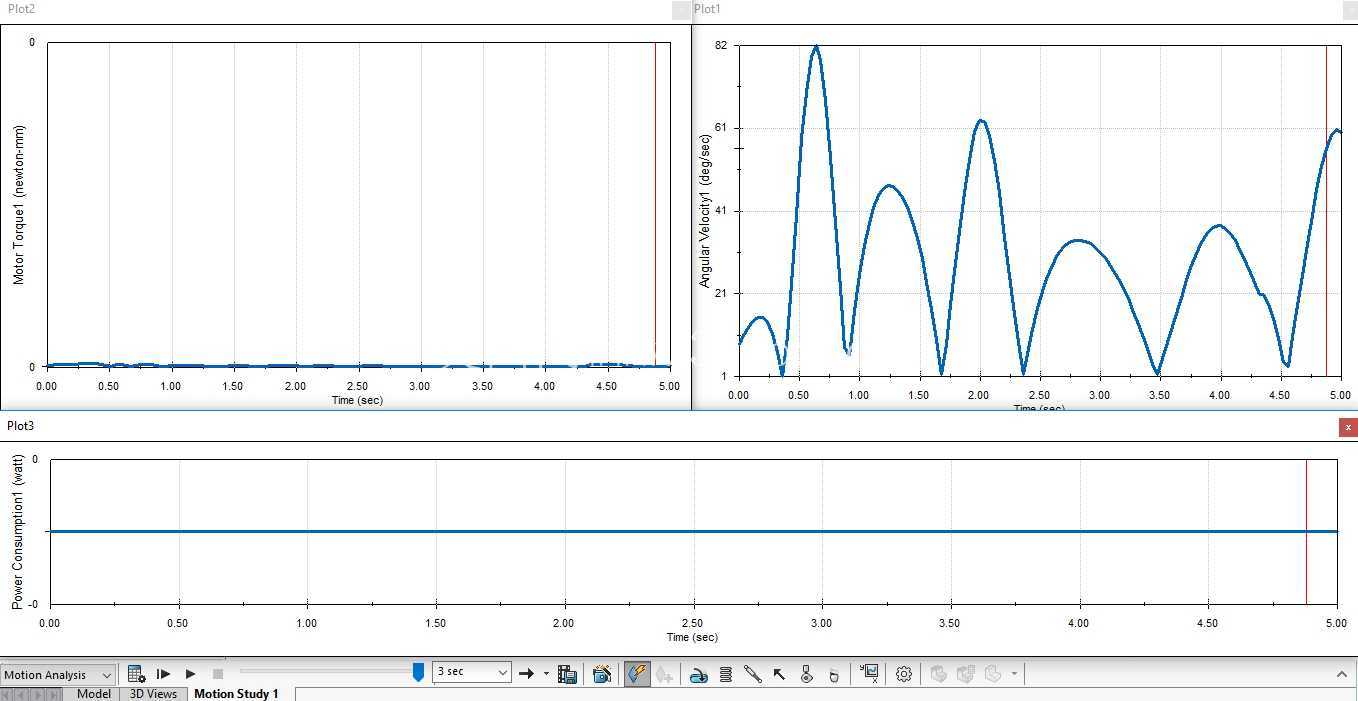Click the Spring icon
1358x701 pixels.
coord(726,674)
